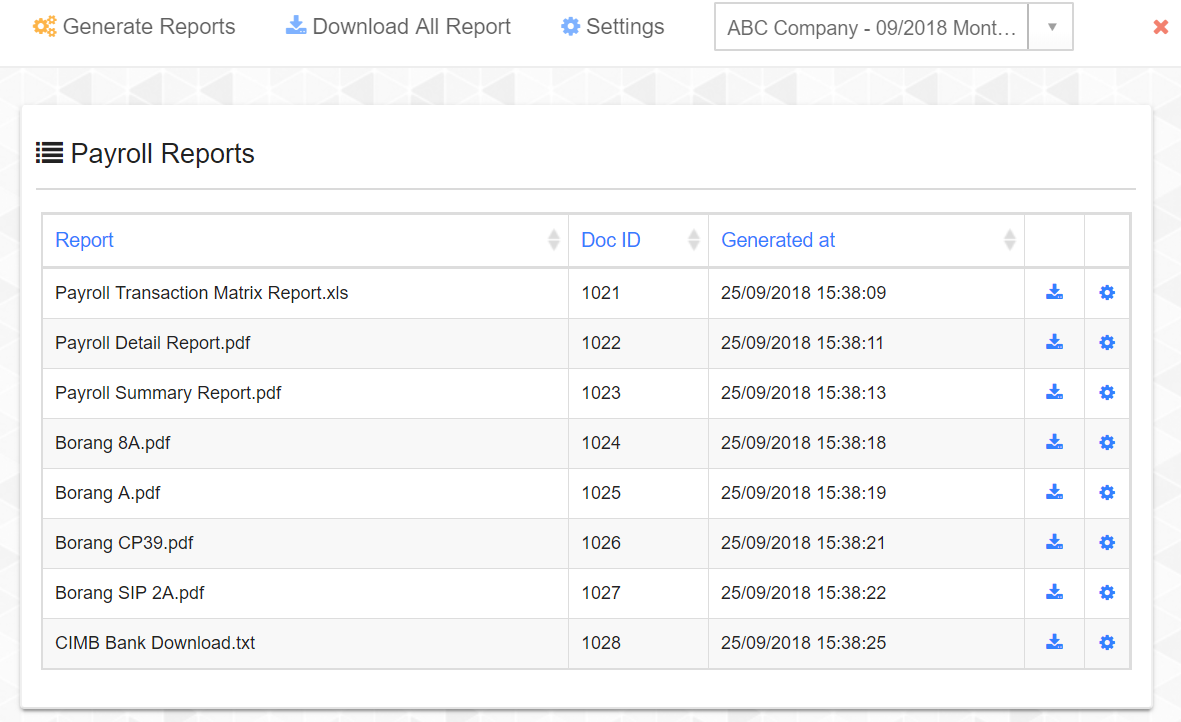This screenshot has width=1181, height=722.
Task: Open gear settings for Borang SIP 2A.pdf
Action: point(1107,592)
